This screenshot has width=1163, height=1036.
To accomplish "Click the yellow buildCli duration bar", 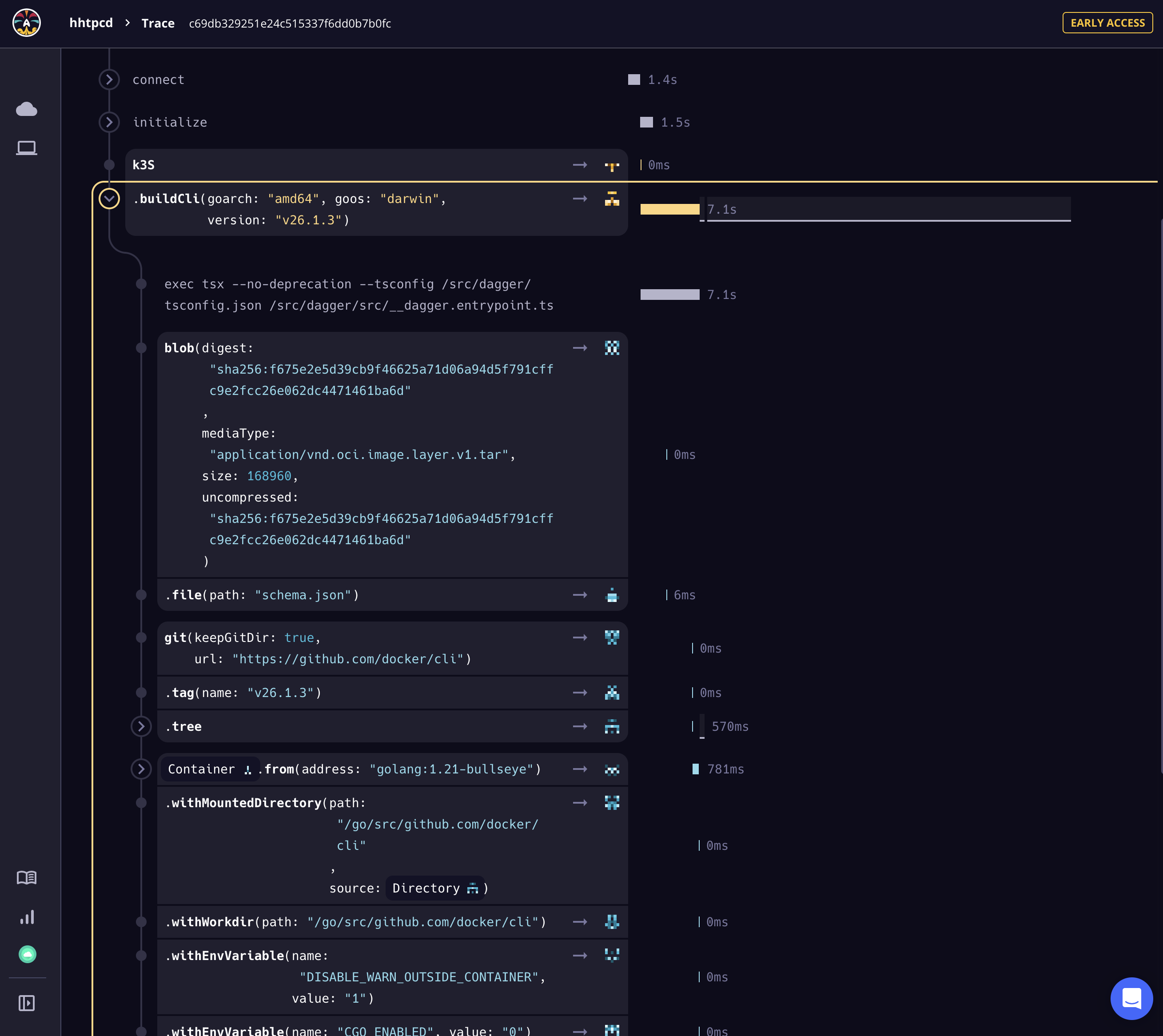I will point(669,210).
